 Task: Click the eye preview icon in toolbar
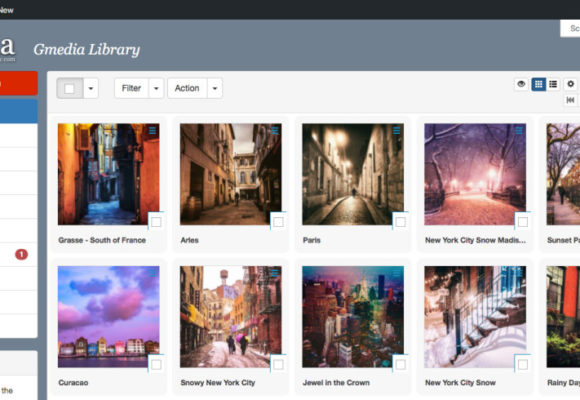coord(521,84)
